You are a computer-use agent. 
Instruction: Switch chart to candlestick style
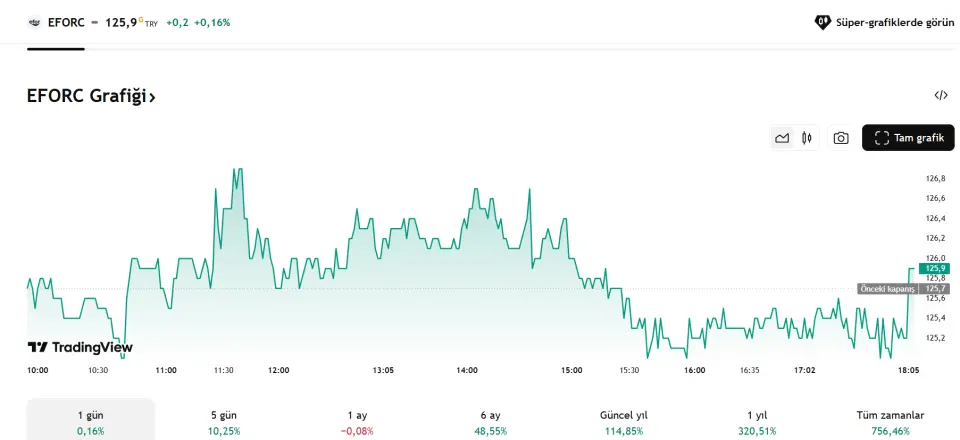(806, 138)
